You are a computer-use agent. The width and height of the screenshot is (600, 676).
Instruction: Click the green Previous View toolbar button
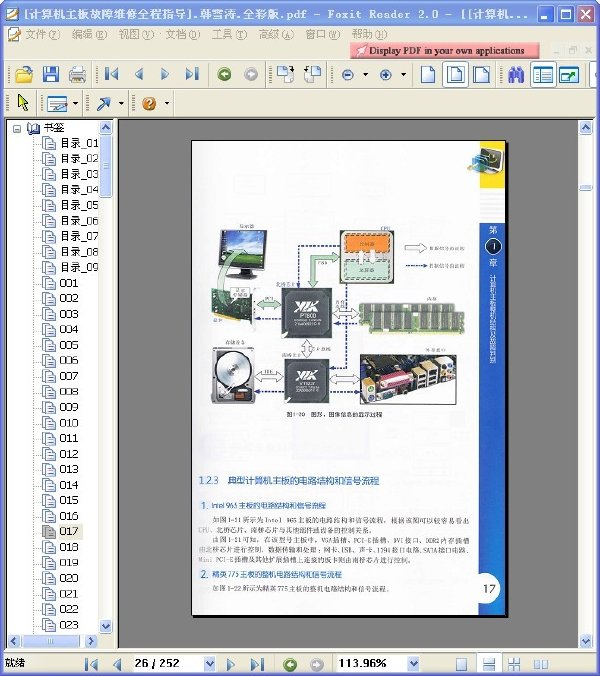point(224,75)
